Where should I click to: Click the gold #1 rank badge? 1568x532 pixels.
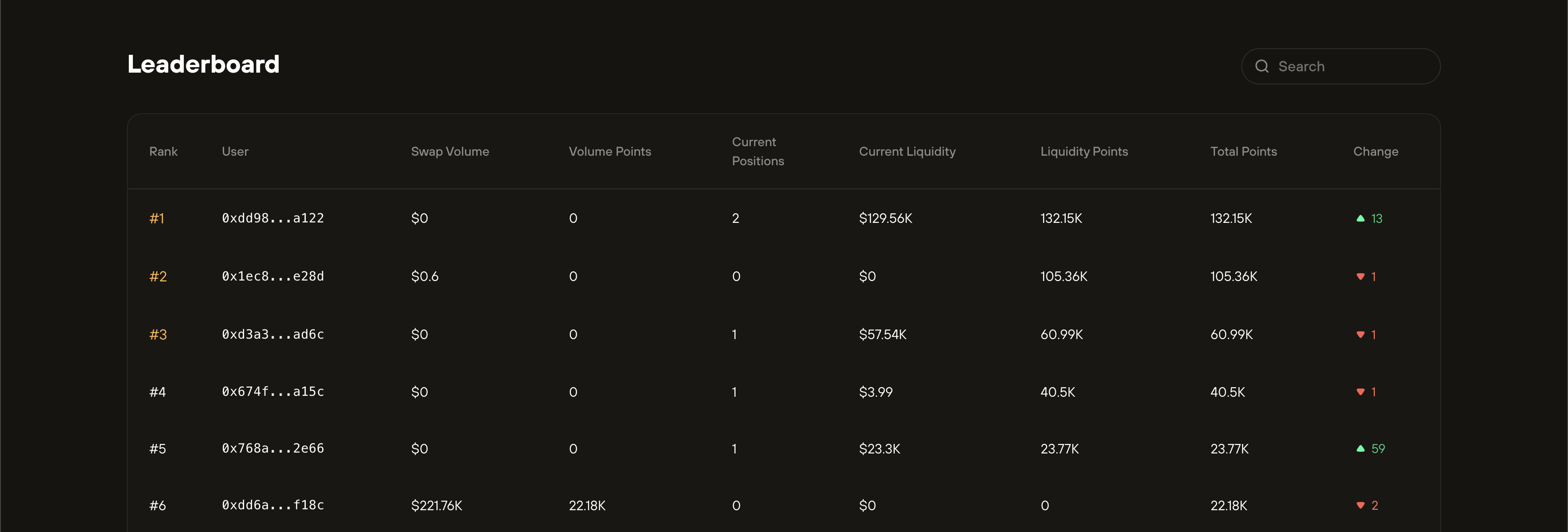pos(157,218)
